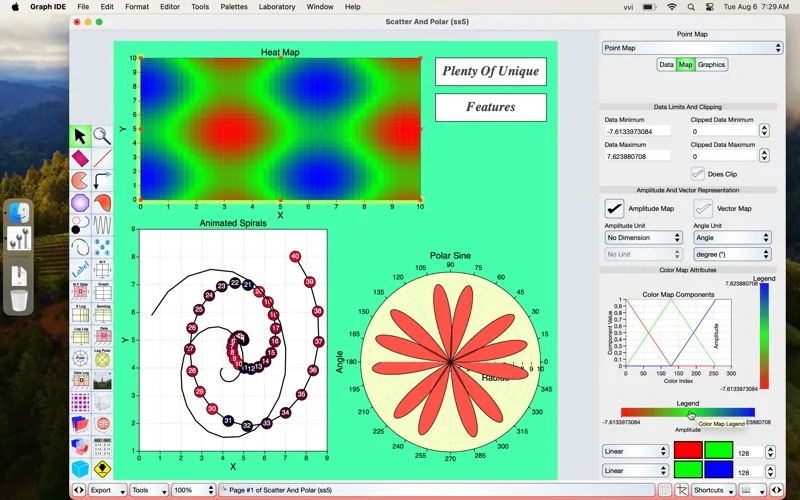Switch to the Graphics tab
The image size is (800, 500).
(x=711, y=65)
